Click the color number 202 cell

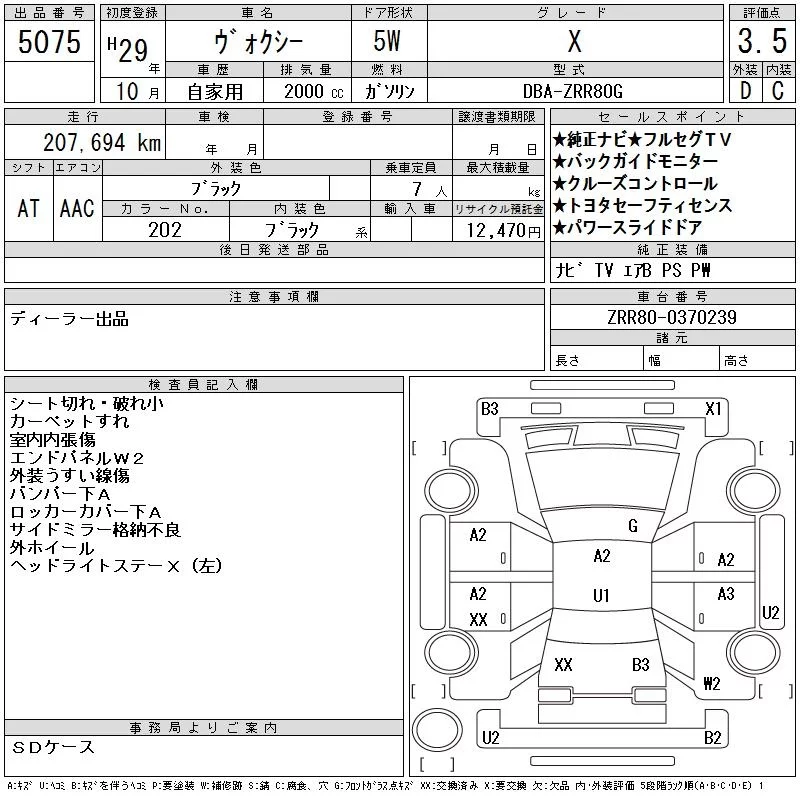click(165, 230)
